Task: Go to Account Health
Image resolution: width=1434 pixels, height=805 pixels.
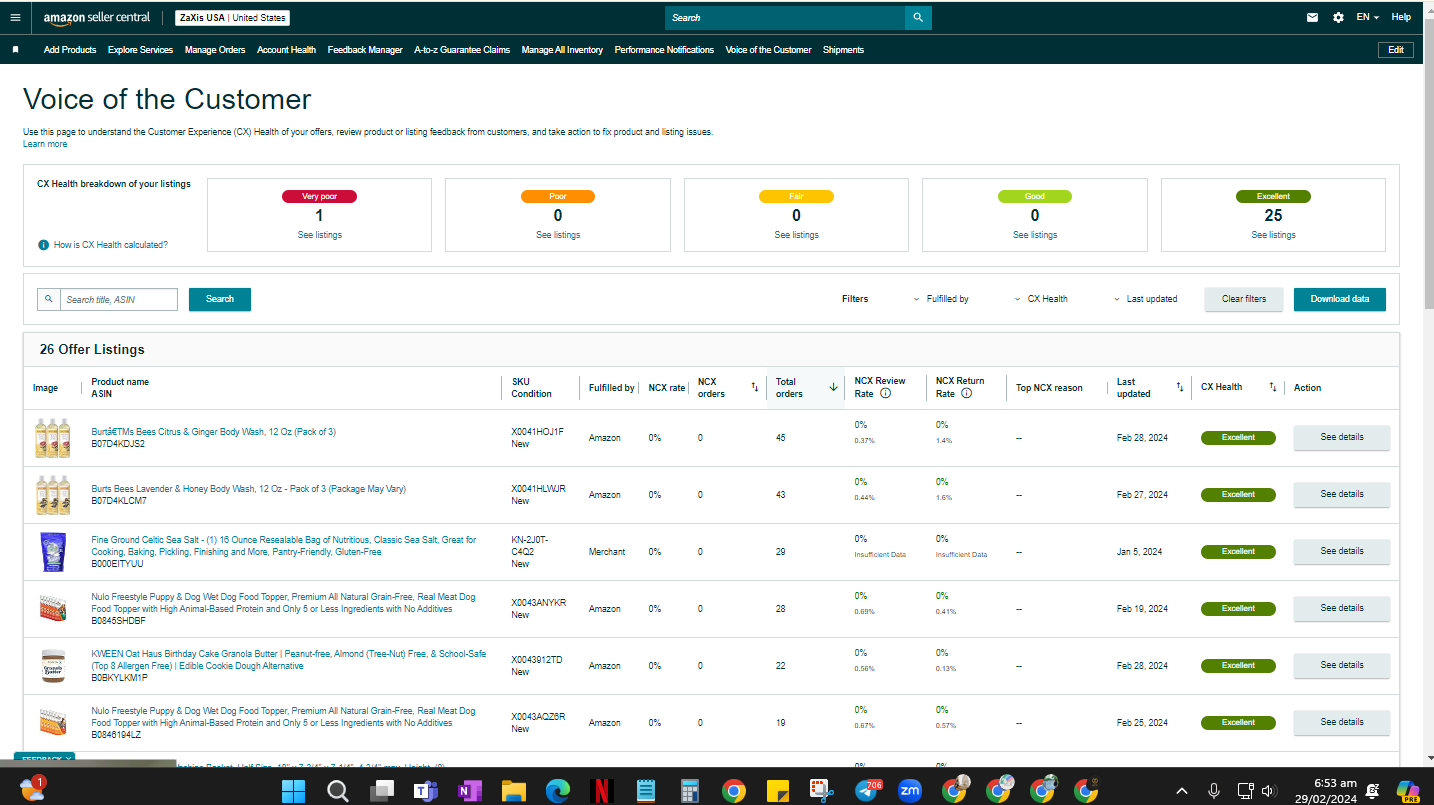Action: [x=286, y=50]
